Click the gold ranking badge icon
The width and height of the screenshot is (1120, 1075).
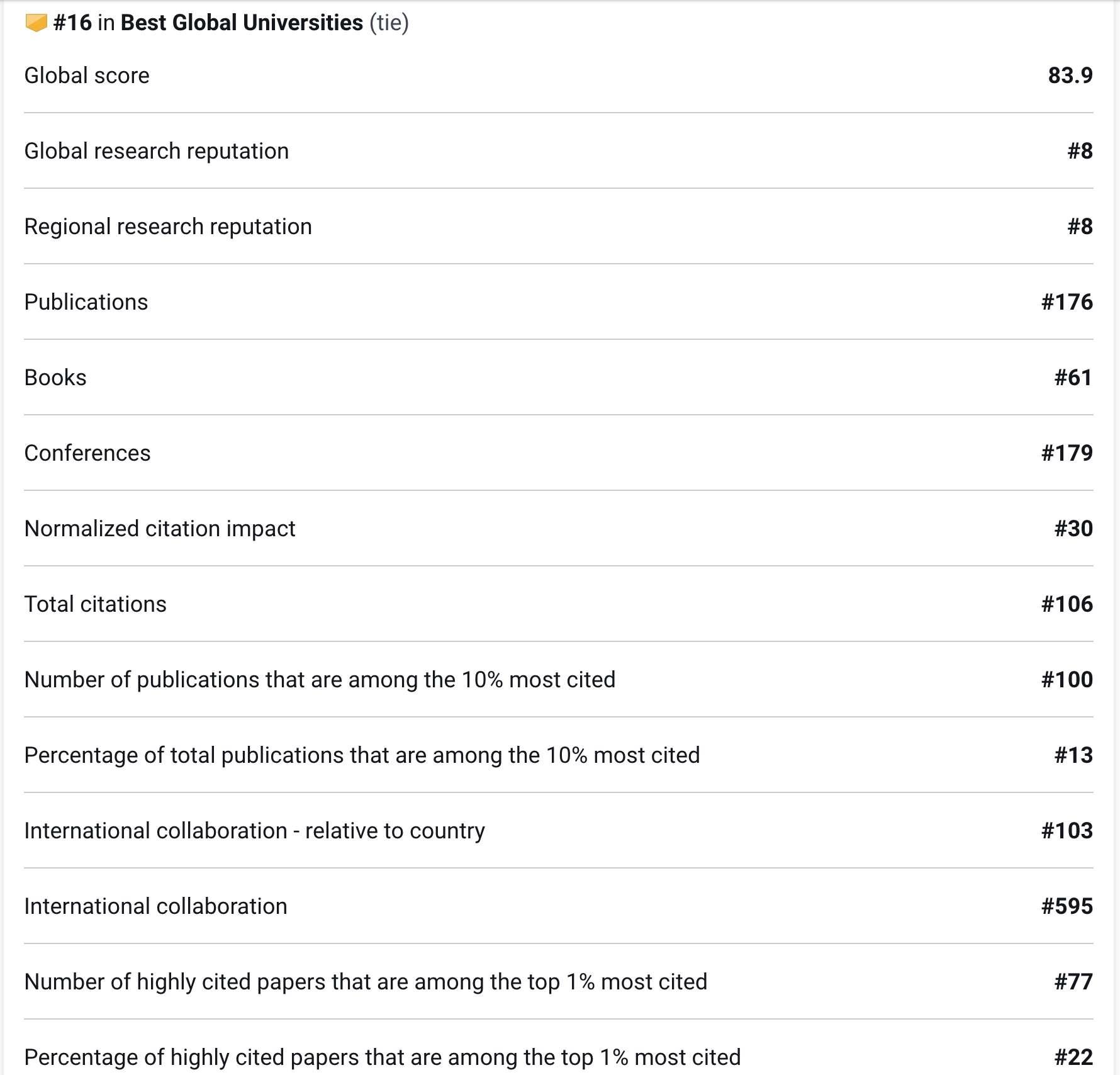tap(36, 23)
